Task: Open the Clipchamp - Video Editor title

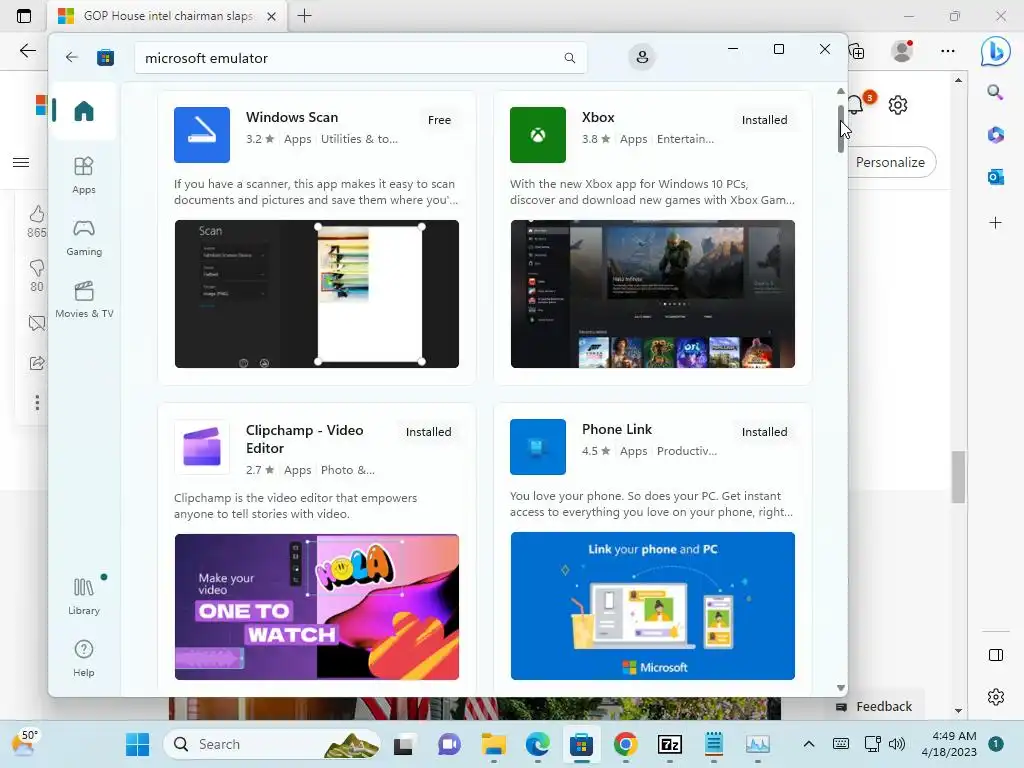Action: coord(304,439)
